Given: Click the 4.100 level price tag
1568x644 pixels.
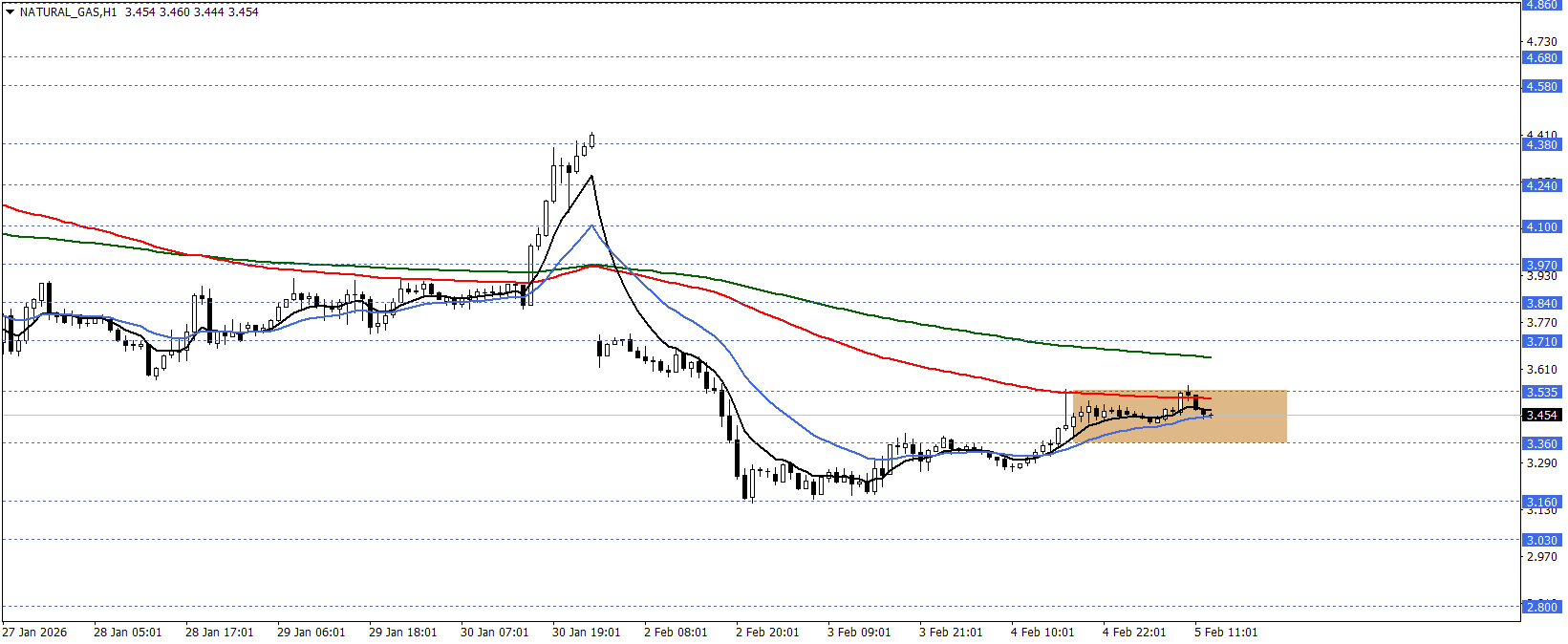Looking at the screenshot, I should pos(1541,227).
